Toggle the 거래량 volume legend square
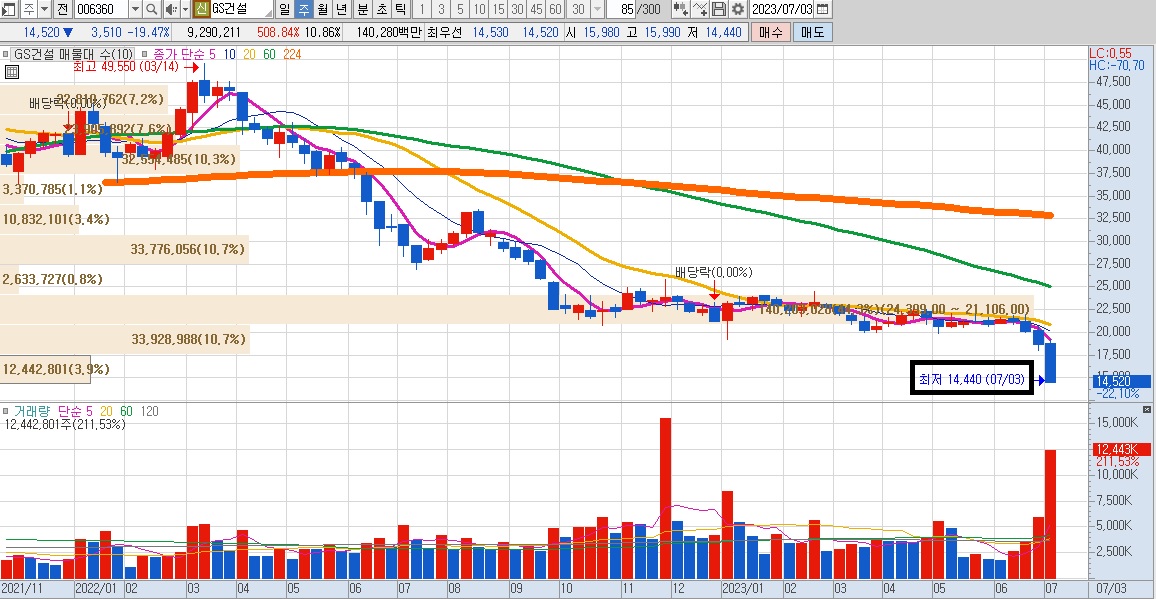 click(x=6, y=411)
